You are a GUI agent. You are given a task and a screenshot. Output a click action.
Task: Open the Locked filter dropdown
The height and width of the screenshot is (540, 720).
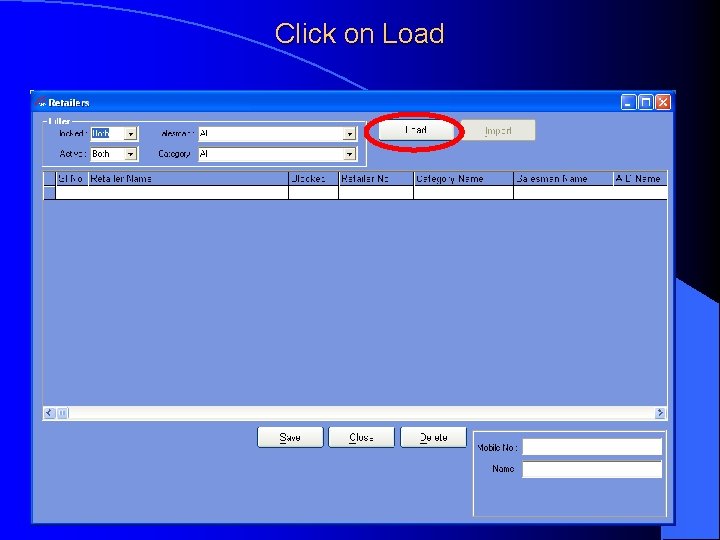[130, 134]
